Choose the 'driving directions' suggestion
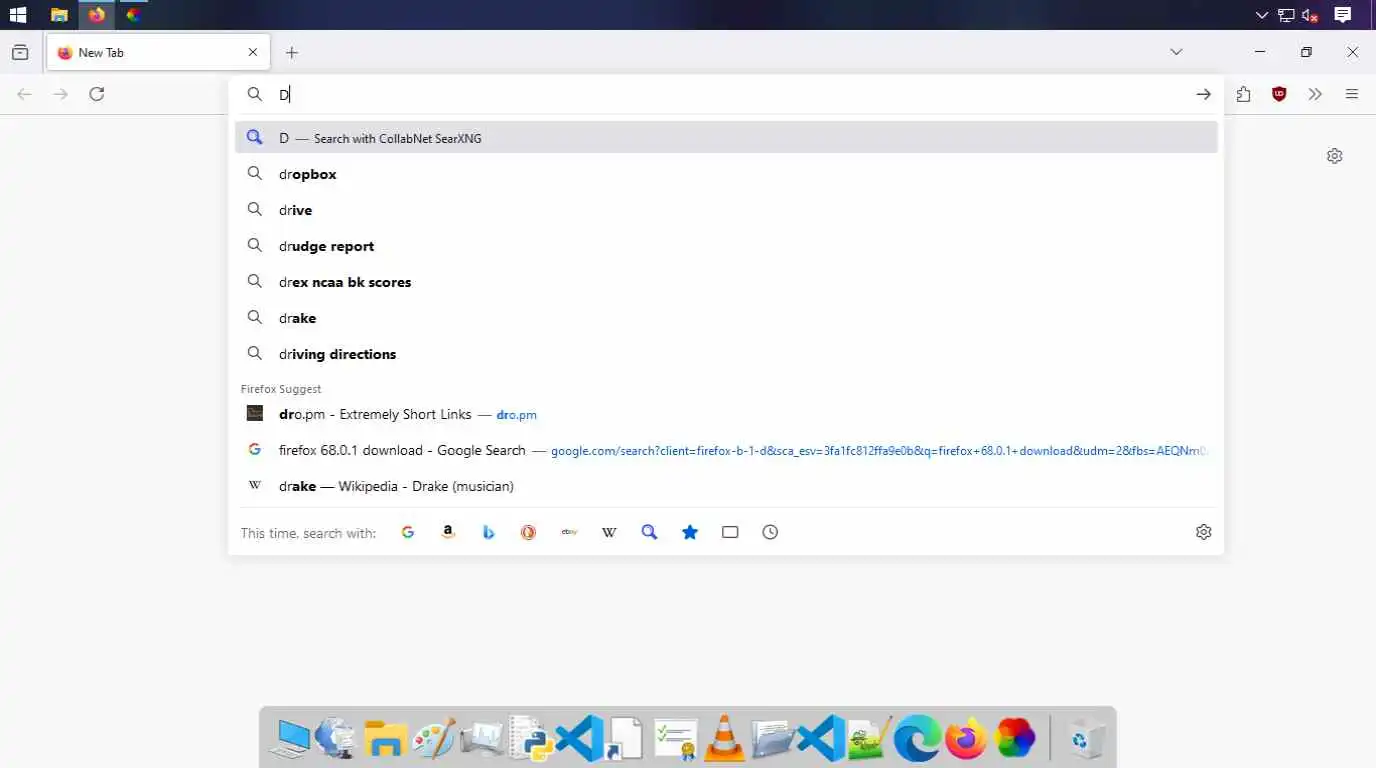 coord(726,354)
